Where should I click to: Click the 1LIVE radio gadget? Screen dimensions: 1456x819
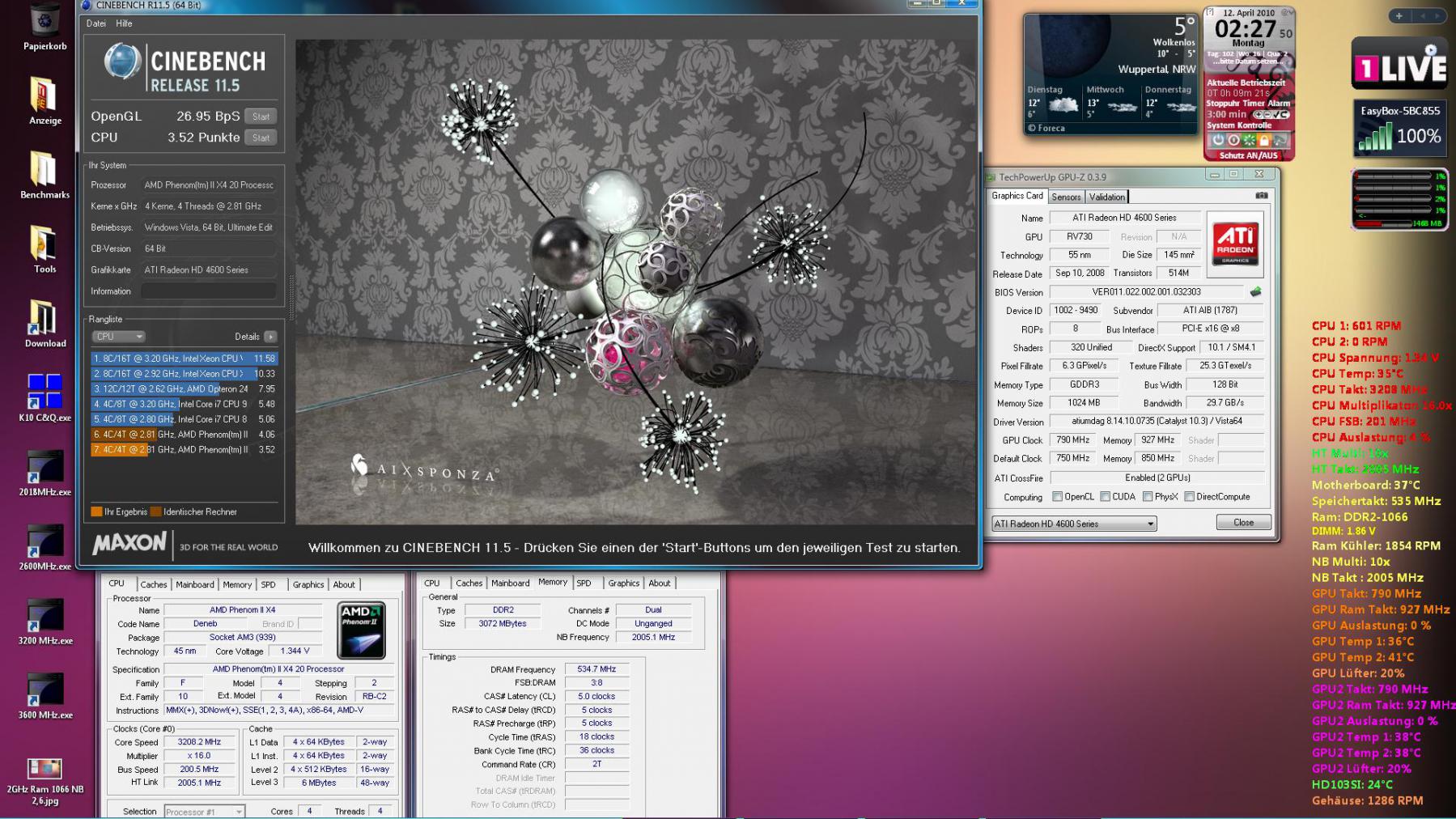[x=1399, y=63]
